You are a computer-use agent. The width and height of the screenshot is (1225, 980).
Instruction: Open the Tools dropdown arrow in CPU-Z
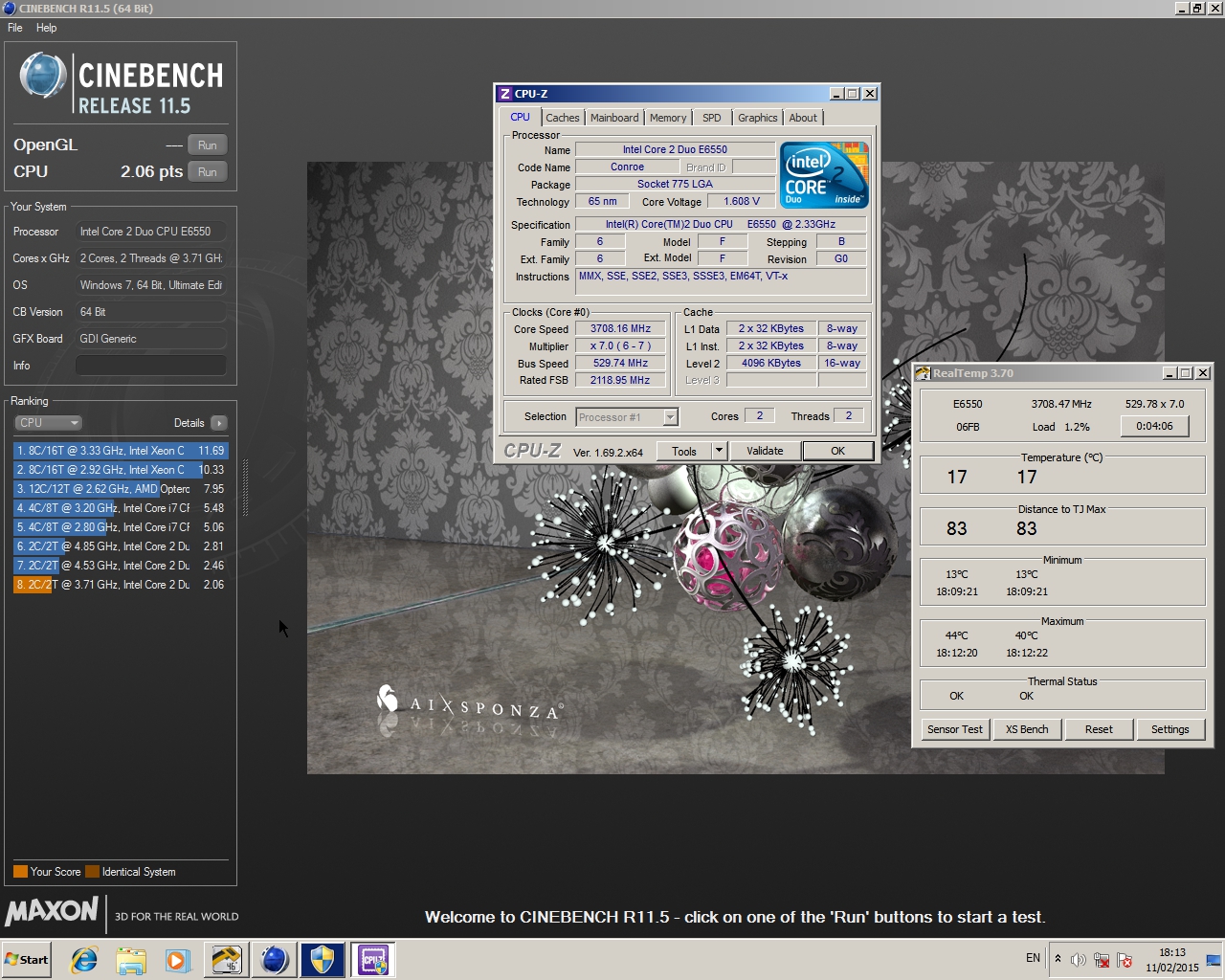tap(720, 451)
